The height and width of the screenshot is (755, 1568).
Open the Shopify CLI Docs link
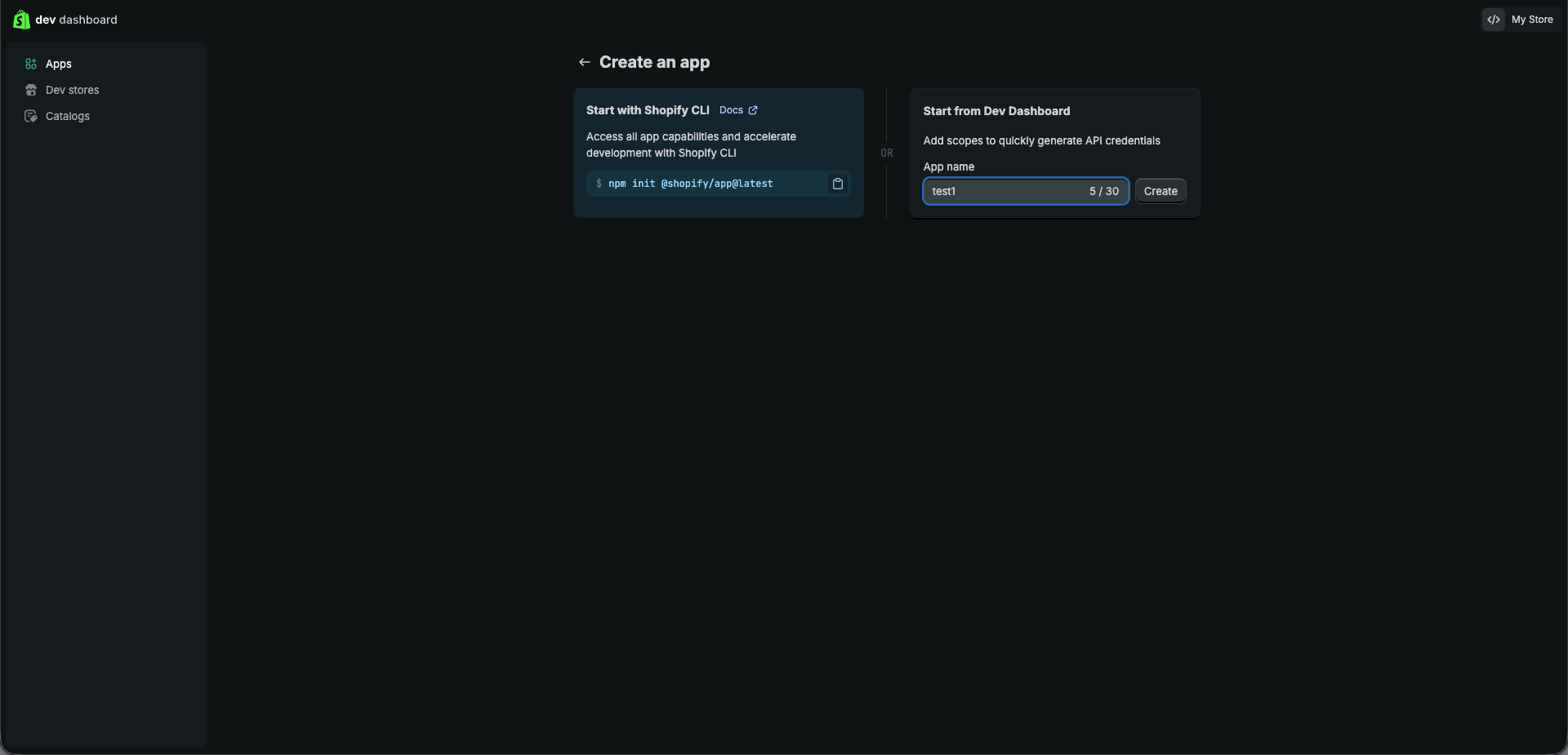click(x=732, y=110)
